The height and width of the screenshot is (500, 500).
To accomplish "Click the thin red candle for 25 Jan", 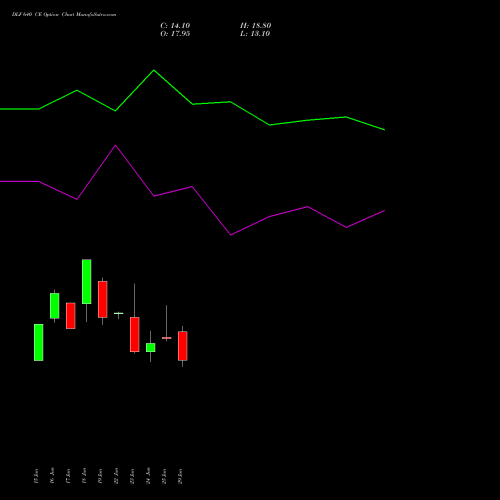I will [167, 338].
